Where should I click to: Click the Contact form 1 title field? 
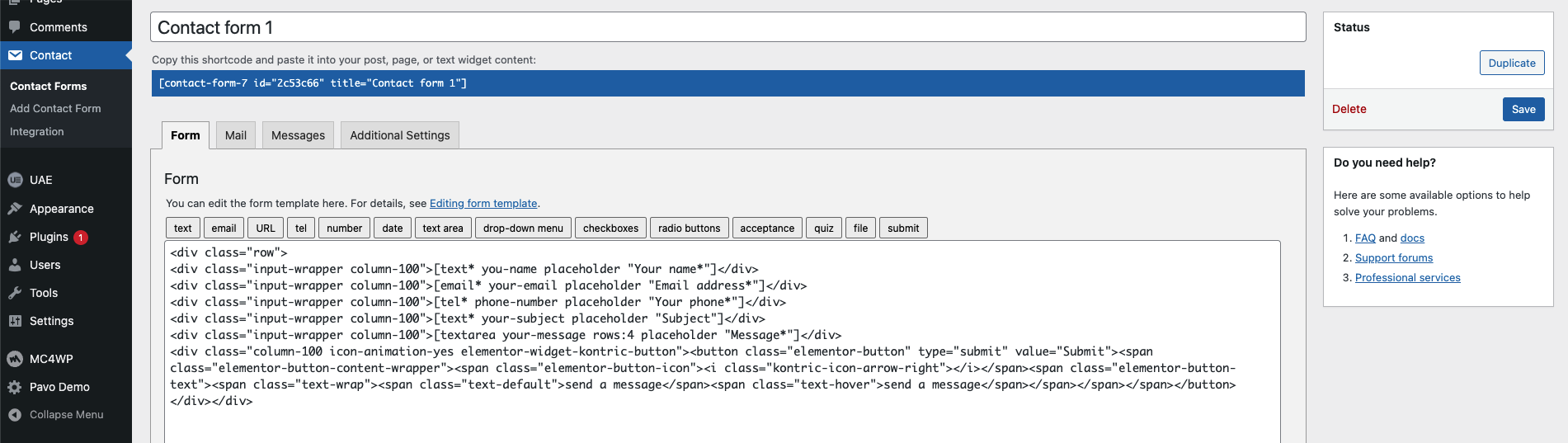727,27
